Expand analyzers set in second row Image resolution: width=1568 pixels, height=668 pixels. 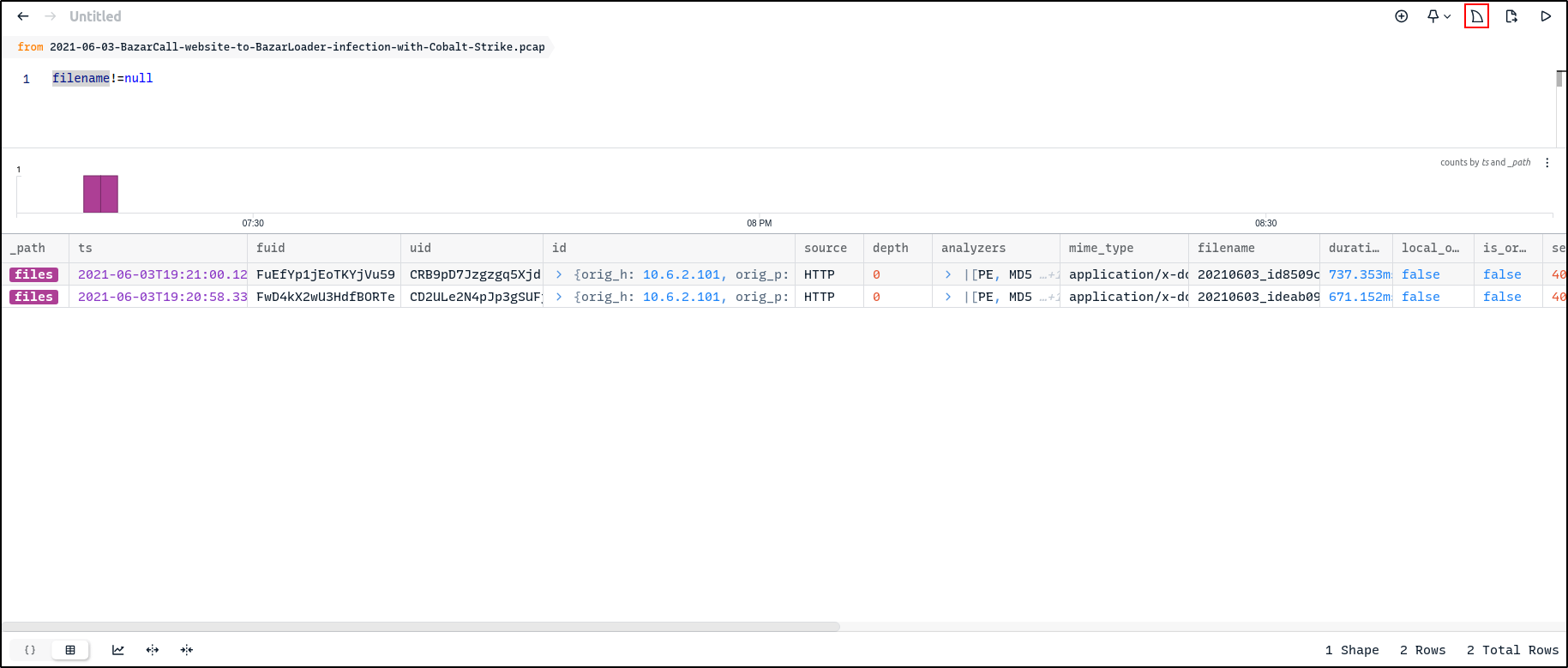(x=948, y=297)
